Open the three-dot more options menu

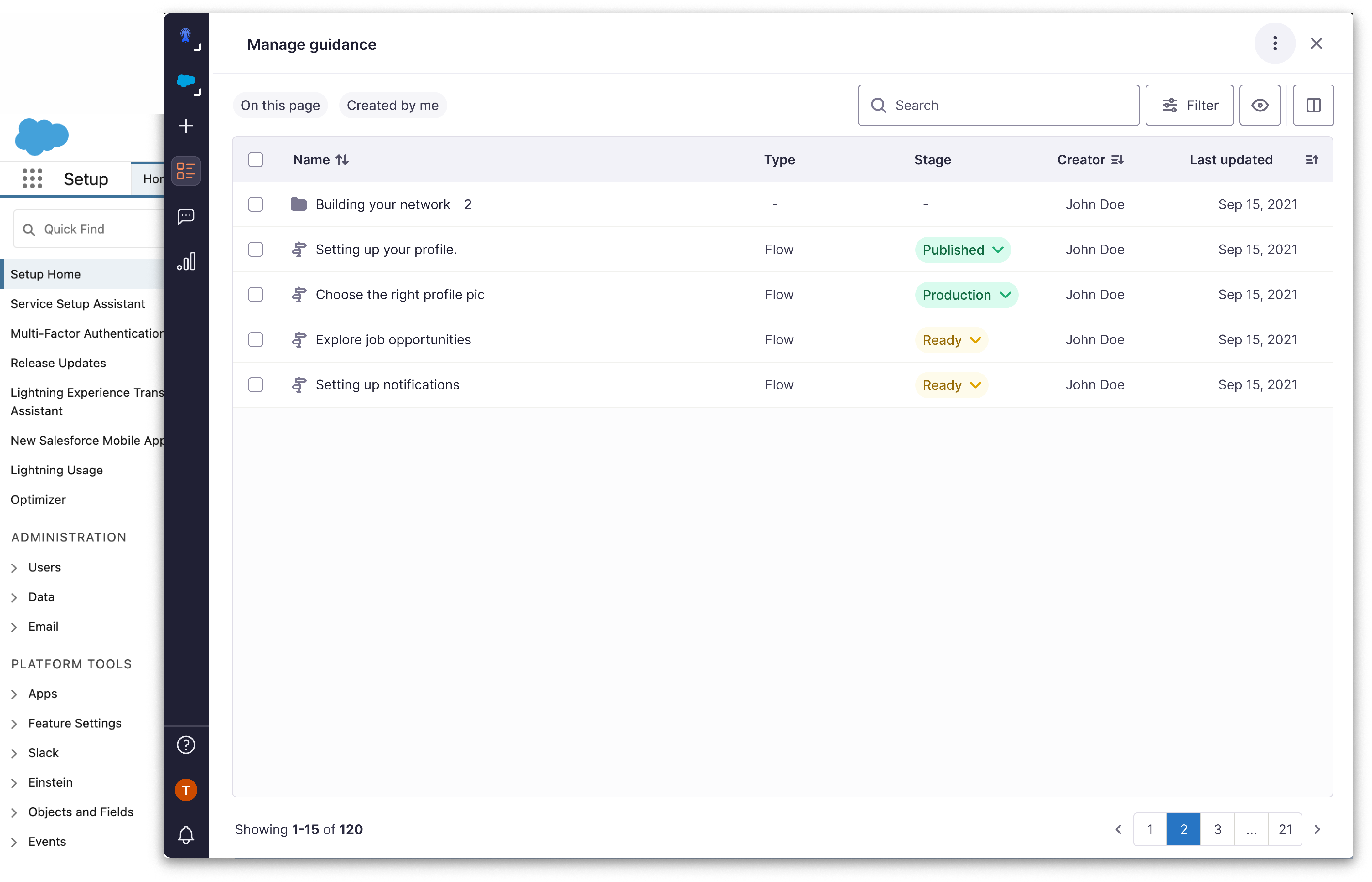click(1275, 44)
